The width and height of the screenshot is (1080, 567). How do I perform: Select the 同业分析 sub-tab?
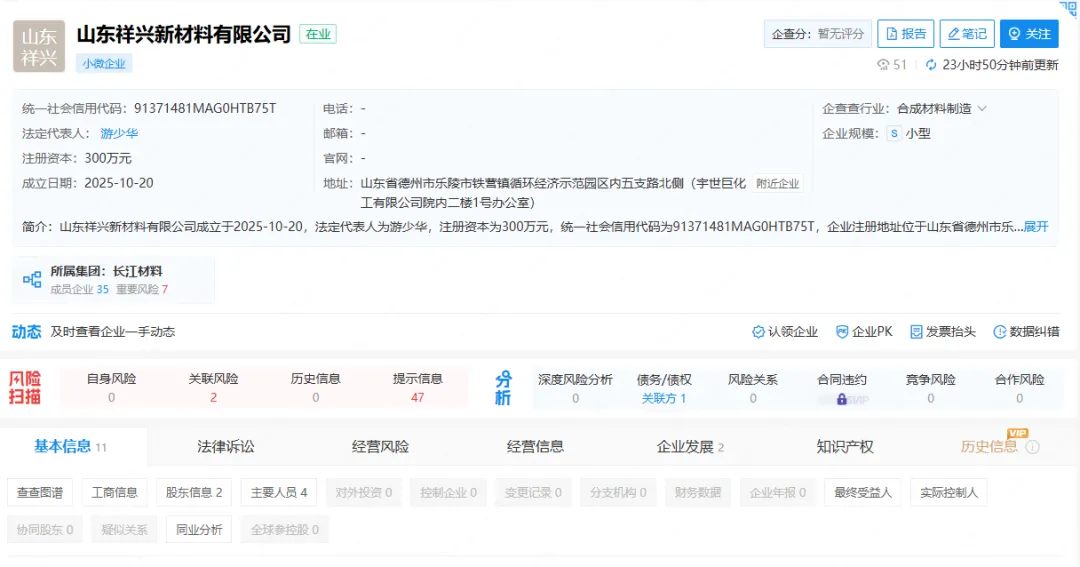click(199, 530)
